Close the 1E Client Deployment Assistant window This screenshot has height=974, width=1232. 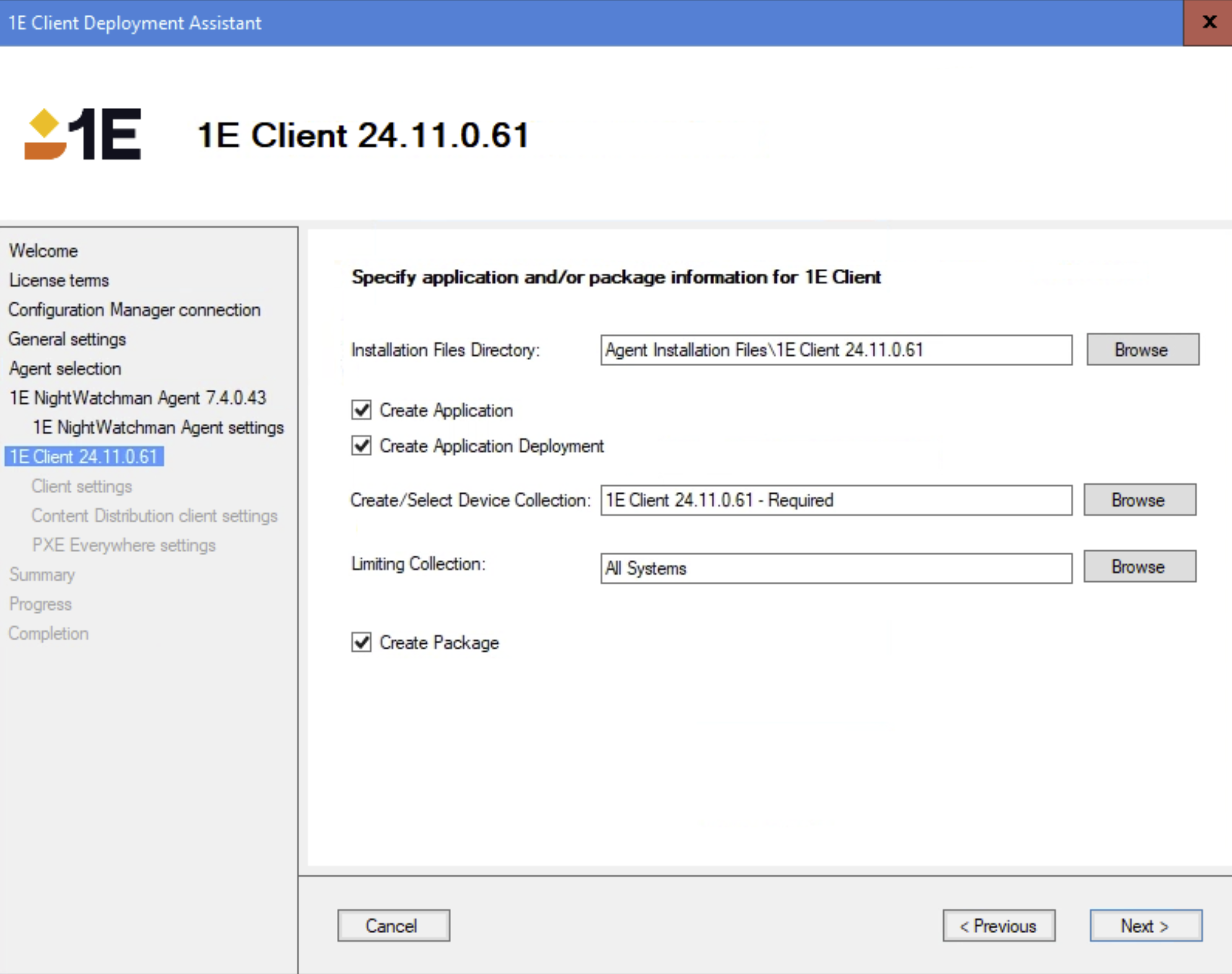coord(1207,22)
